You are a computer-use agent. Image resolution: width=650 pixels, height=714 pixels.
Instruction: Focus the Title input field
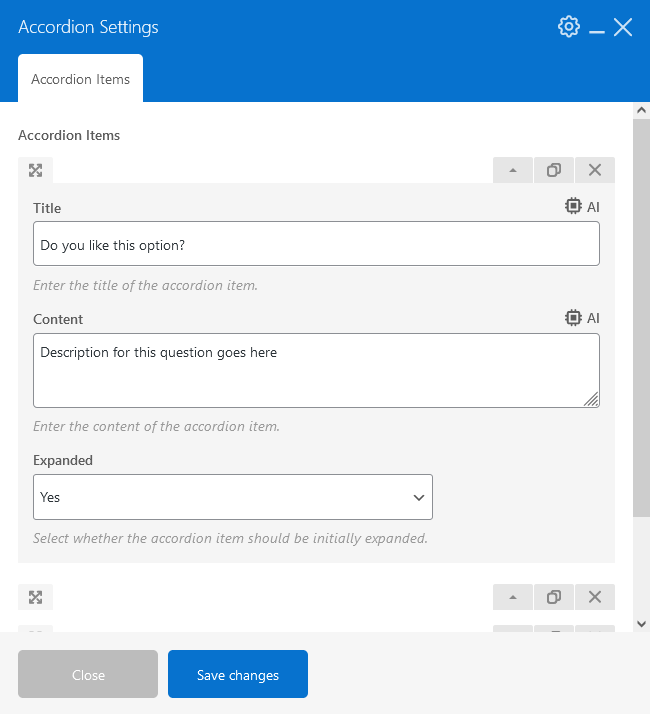(x=316, y=244)
